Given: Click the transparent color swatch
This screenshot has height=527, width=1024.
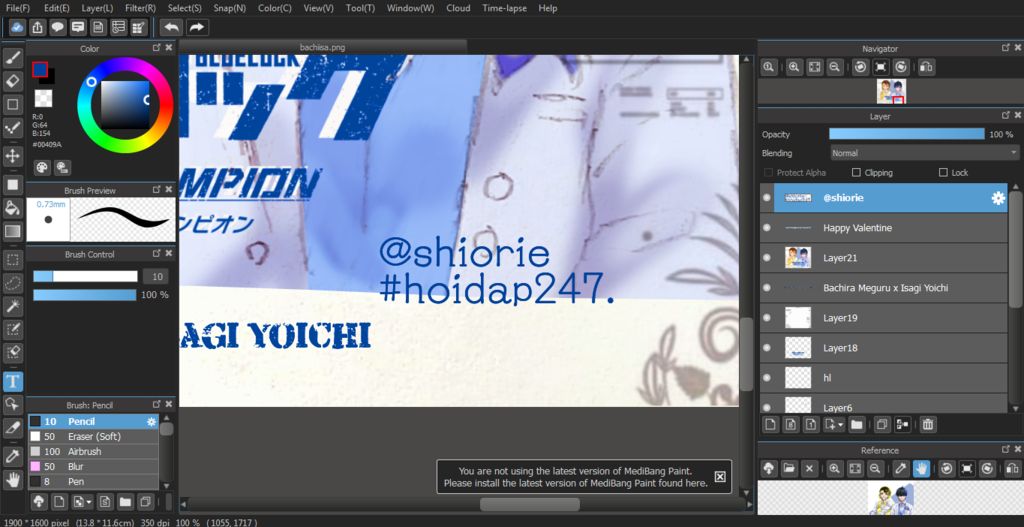Looking at the screenshot, I should click(x=43, y=98).
